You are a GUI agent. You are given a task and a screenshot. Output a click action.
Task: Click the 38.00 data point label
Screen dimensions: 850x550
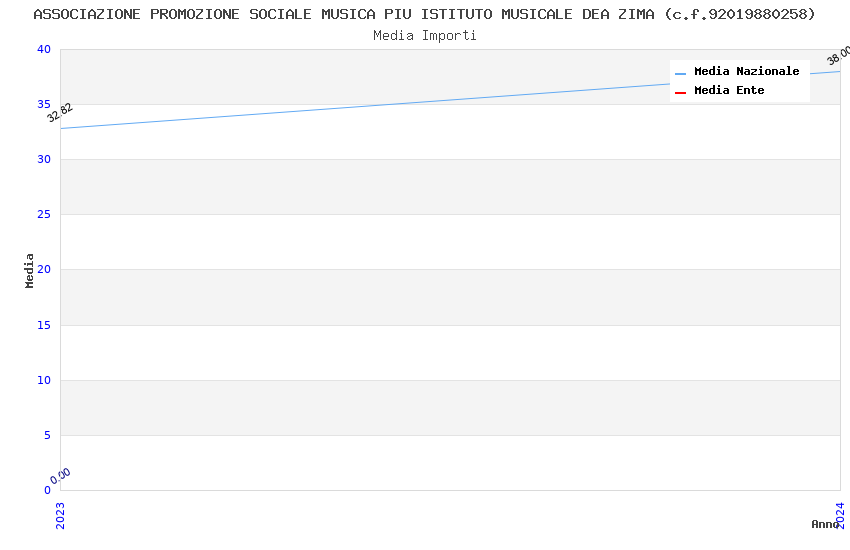pyautogui.click(x=838, y=56)
